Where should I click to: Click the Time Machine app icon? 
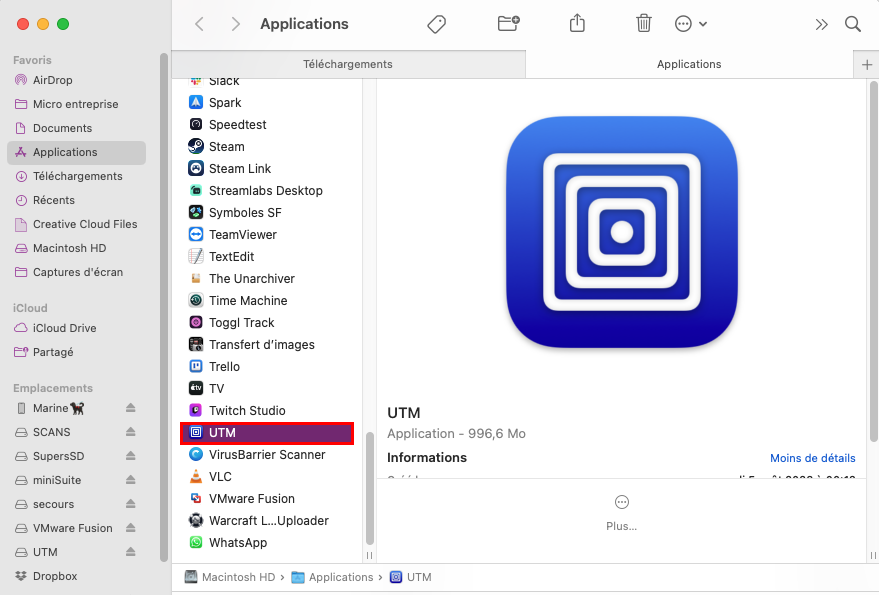pyautogui.click(x=196, y=301)
